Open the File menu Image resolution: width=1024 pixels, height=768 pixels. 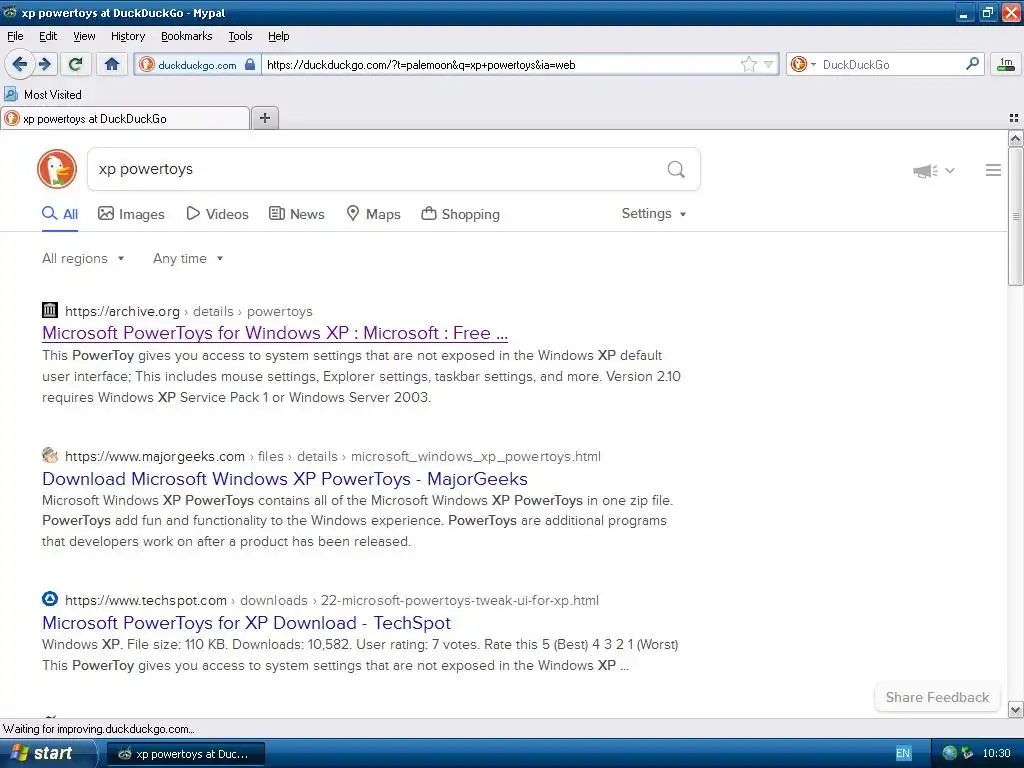pos(15,36)
